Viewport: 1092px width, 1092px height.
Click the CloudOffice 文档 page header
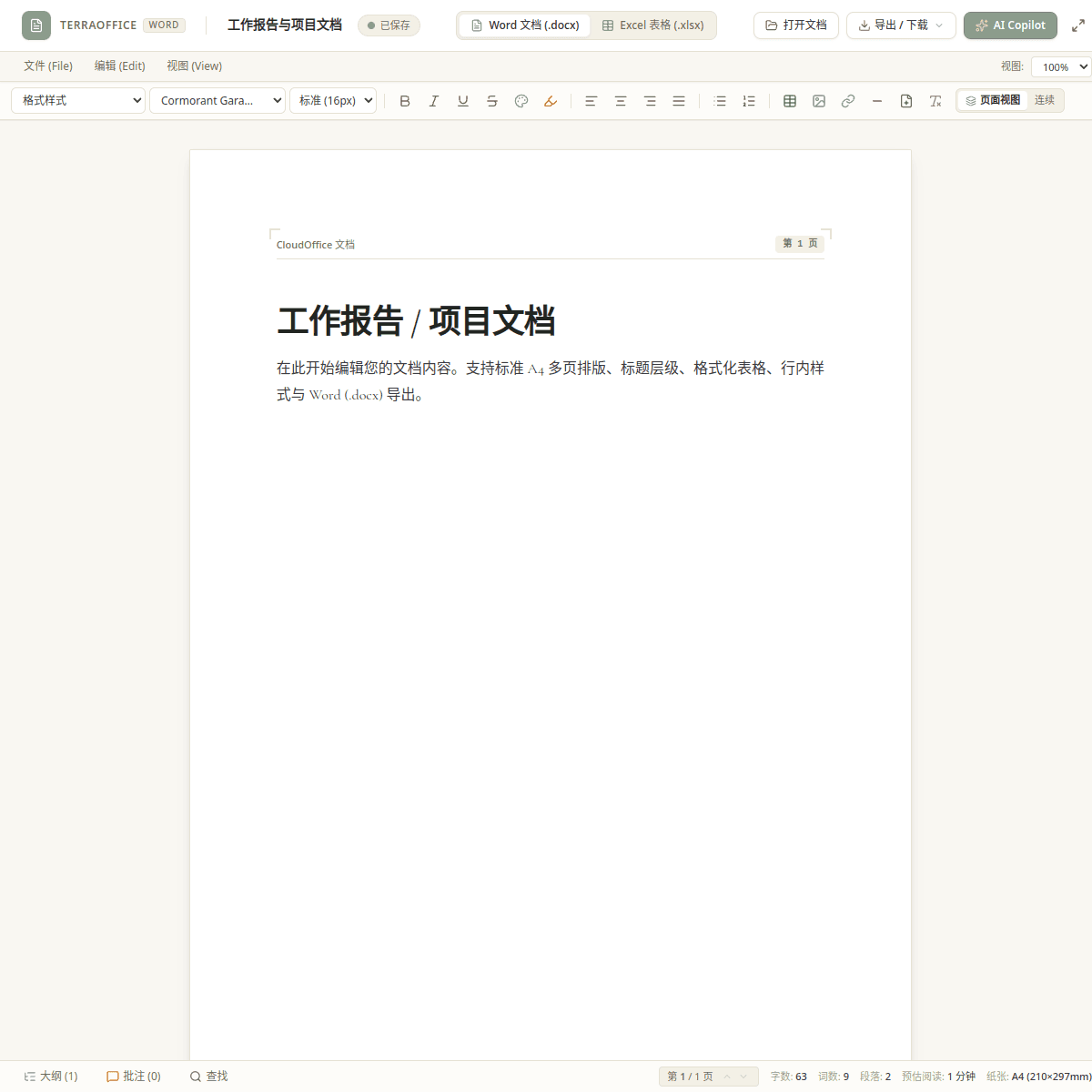(316, 245)
